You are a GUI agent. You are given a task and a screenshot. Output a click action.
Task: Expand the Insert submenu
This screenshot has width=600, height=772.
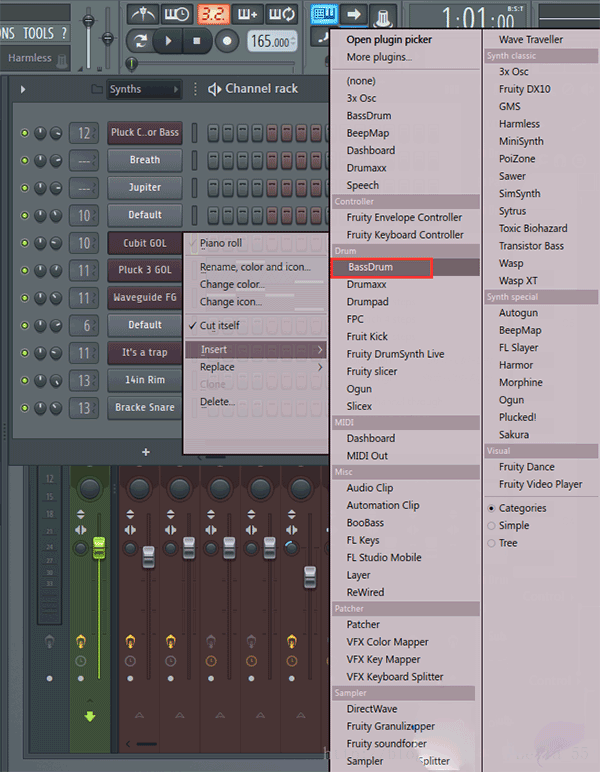pyautogui.click(x=256, y=350)
